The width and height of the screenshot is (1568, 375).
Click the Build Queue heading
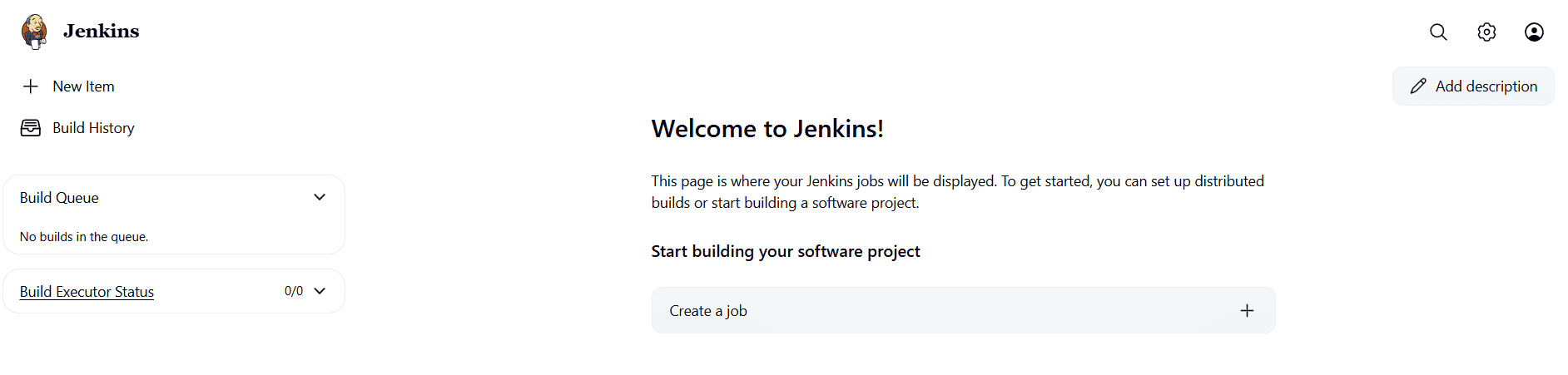point(59,198)
